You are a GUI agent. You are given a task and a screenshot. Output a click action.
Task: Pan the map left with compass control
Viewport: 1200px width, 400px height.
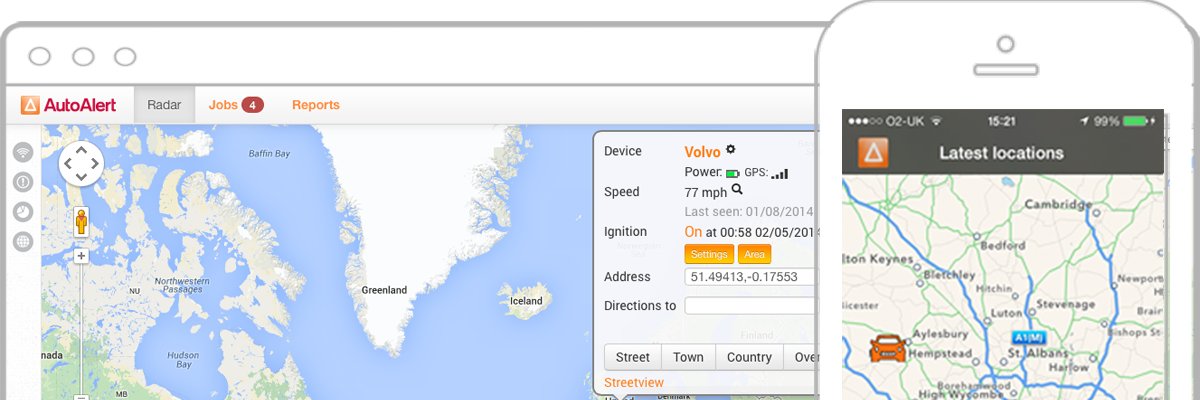click(67, 164)
